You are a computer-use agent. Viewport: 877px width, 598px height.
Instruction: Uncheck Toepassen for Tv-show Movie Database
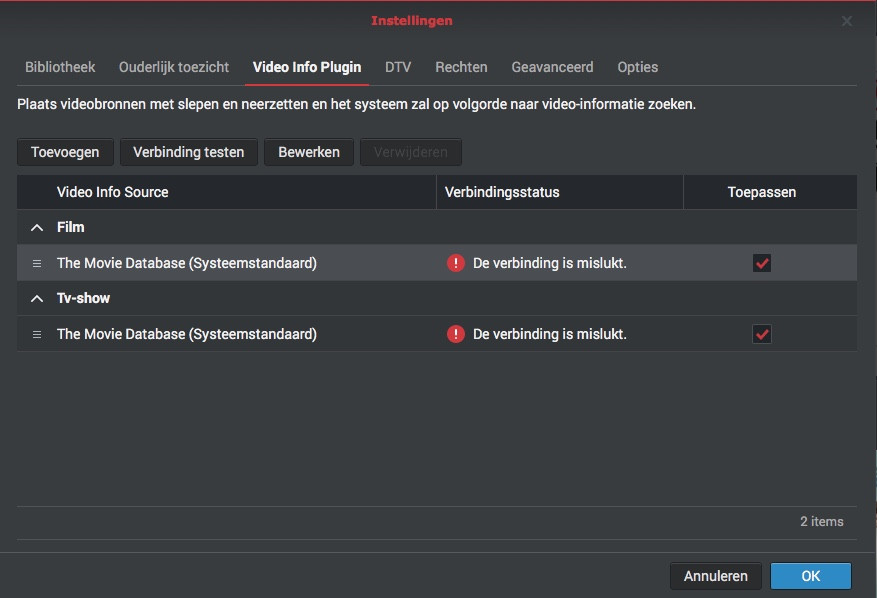coord(762,334)
